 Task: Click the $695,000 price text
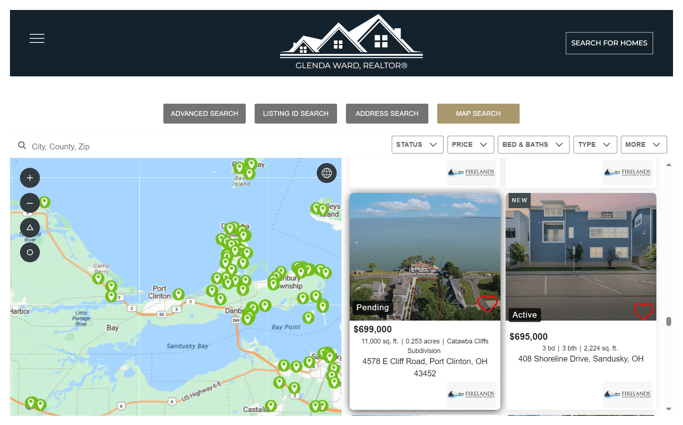(528, 337)
